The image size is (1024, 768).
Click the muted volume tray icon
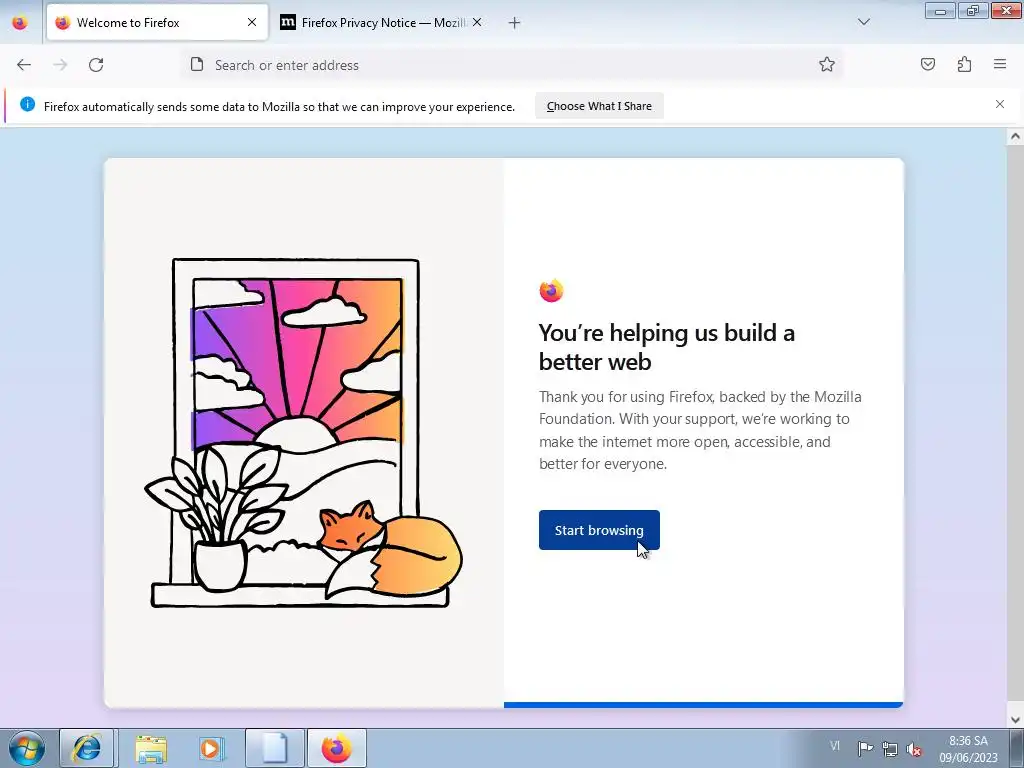(914, 749)
